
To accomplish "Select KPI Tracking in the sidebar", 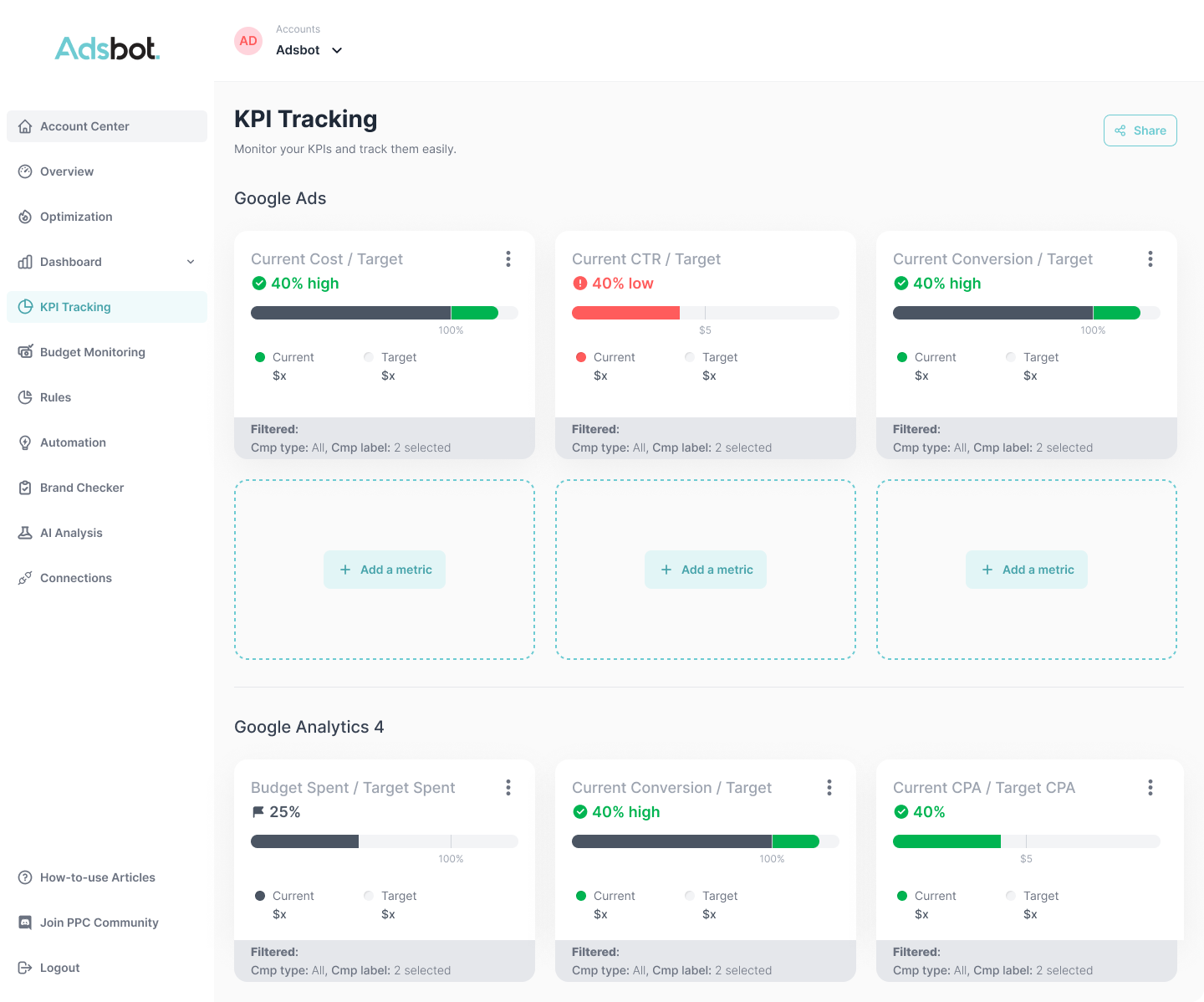I will [75, 307].
